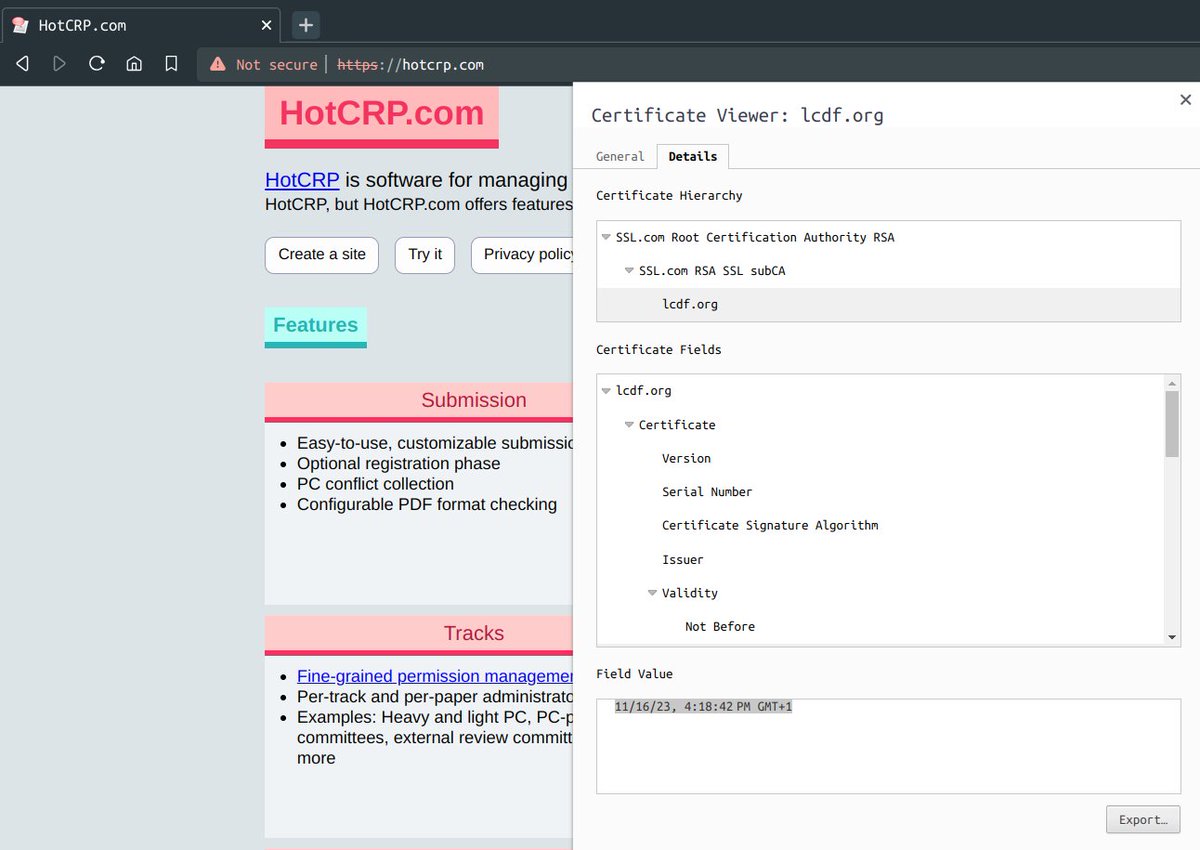Follow the HotCRP hyperlink
Viewport: 1200px width, 850px height.
[x=302, y=180]
